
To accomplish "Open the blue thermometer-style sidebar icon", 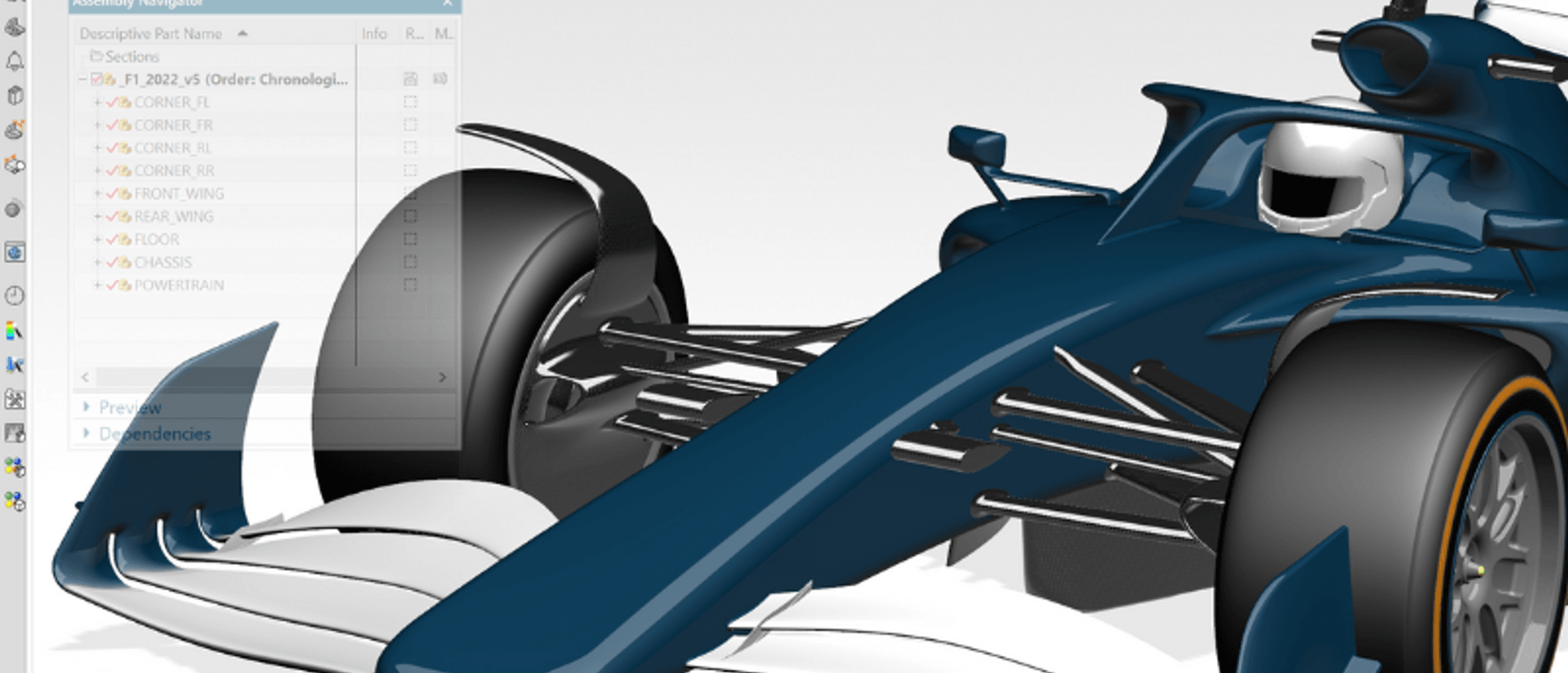I will (15, 365).
